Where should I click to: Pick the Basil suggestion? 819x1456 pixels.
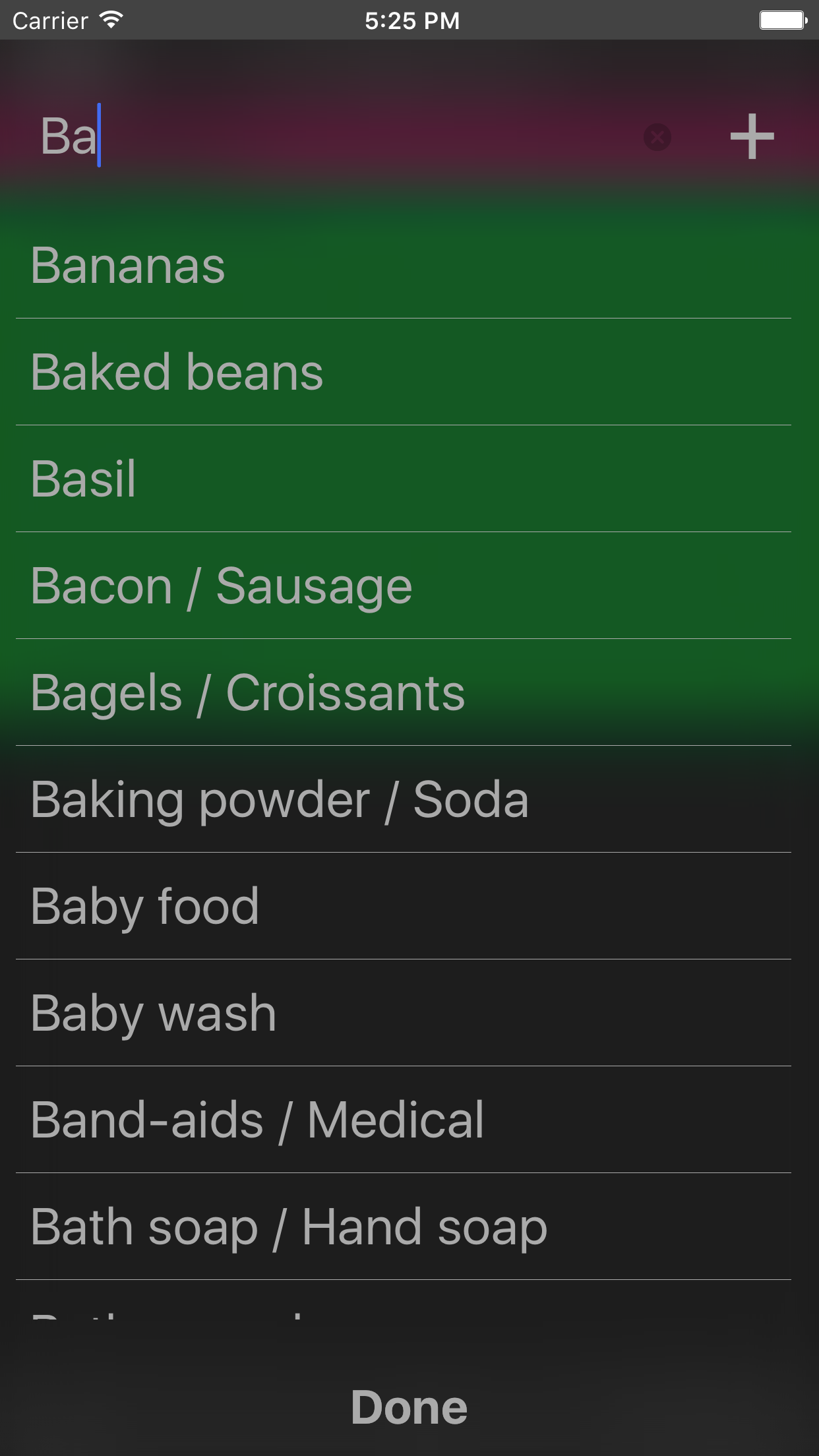tap(84, 479)
